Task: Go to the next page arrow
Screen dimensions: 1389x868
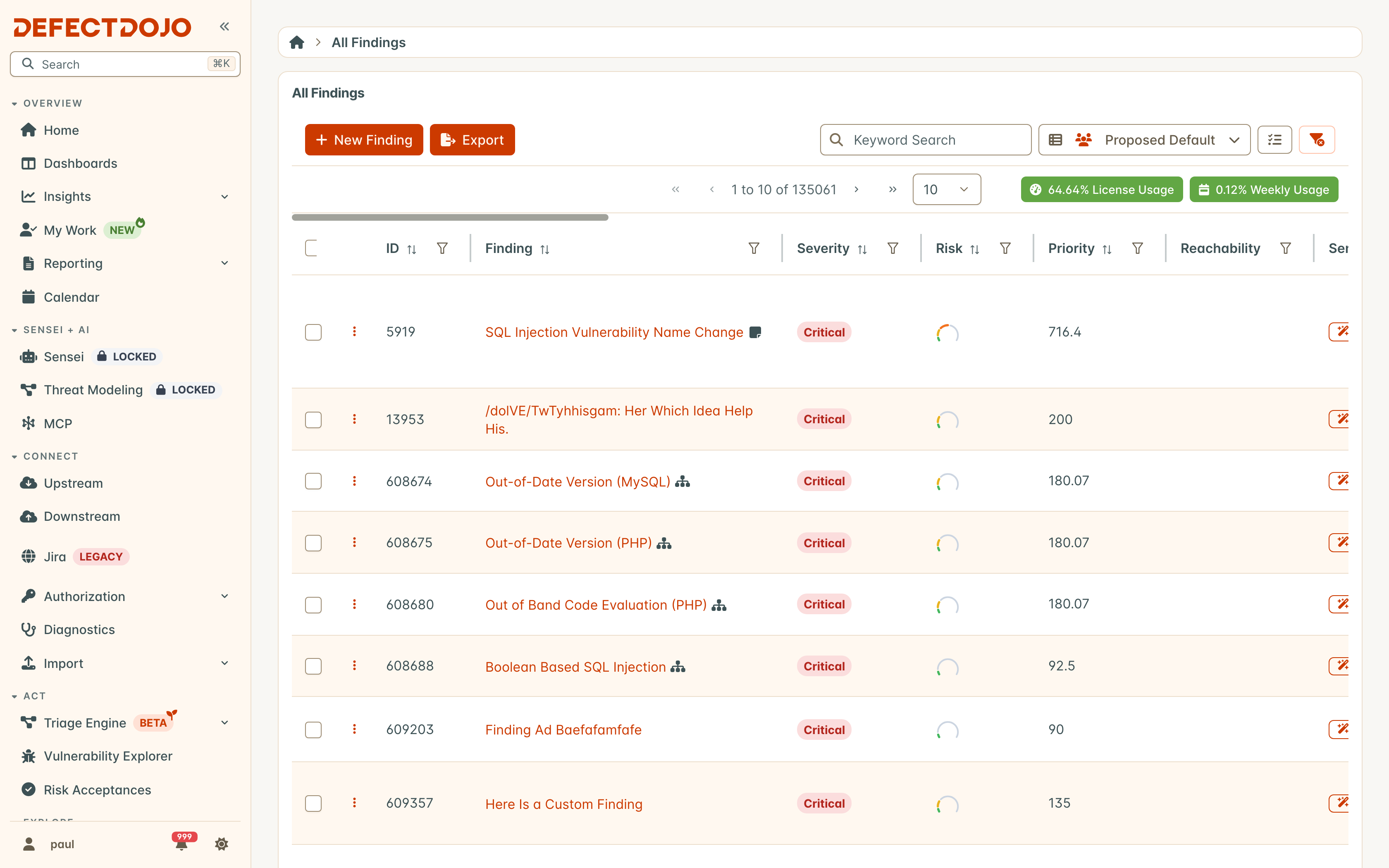Action: pos(857,189)
